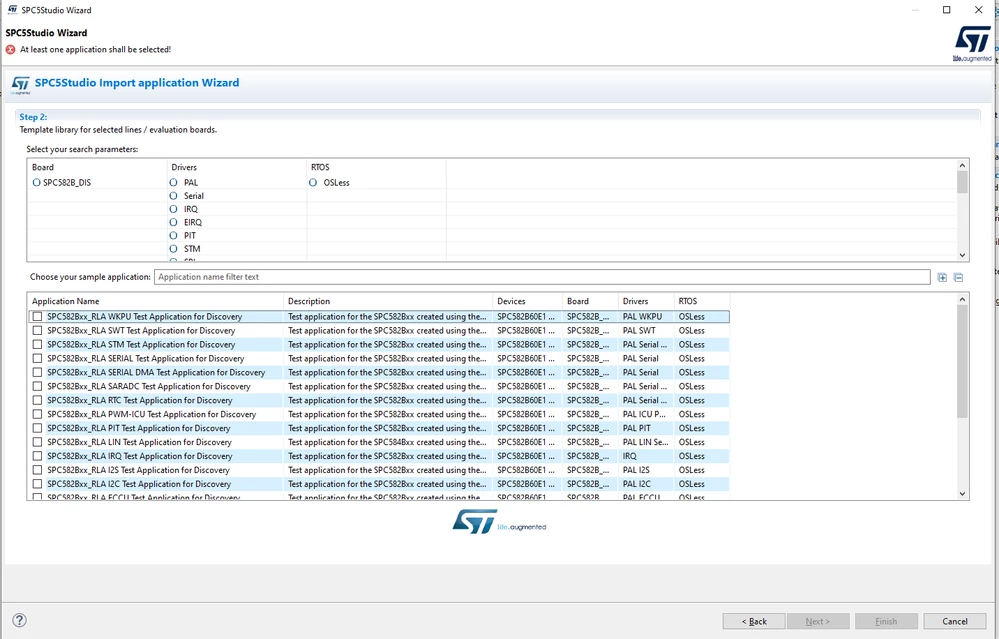Screen dimensions: 999x639
Task: Go back with the Back button
Action: 754,621
